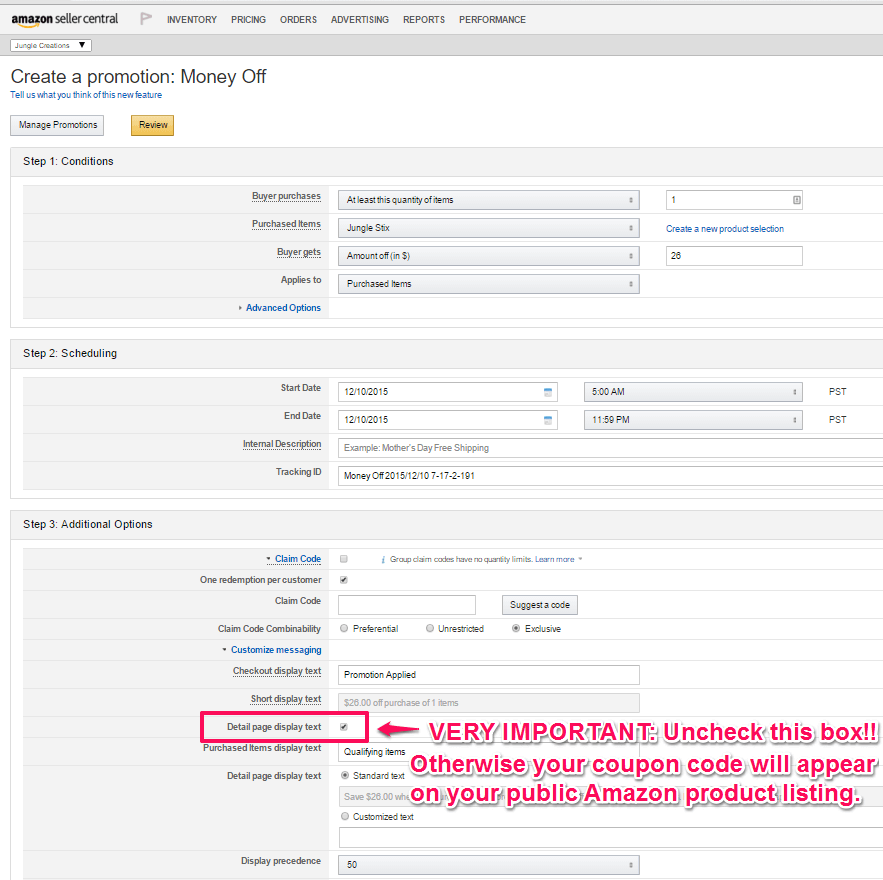Click the stepper icon in quantity field
This screenshot has height=880, width=883.
[796, 200]
